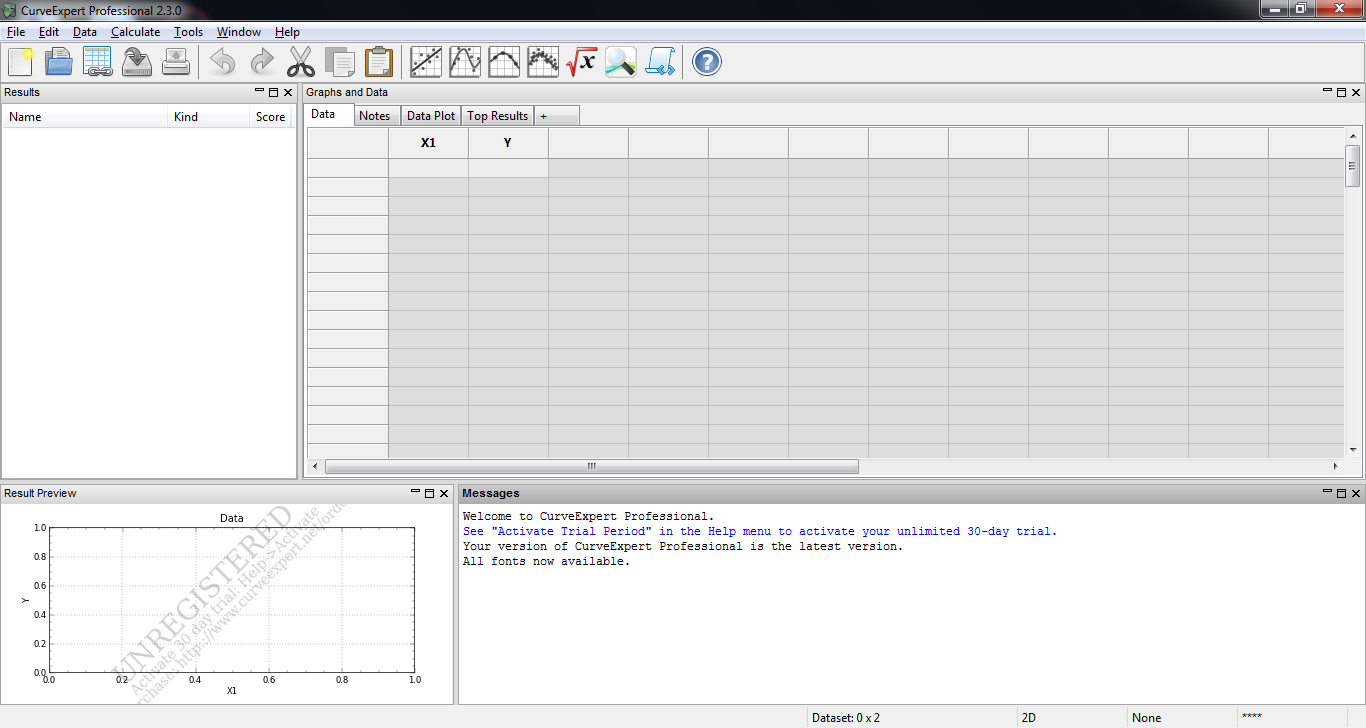Switch to the Notes tab
This screenshot has height=728, width=1366.
tap(375, 116)
